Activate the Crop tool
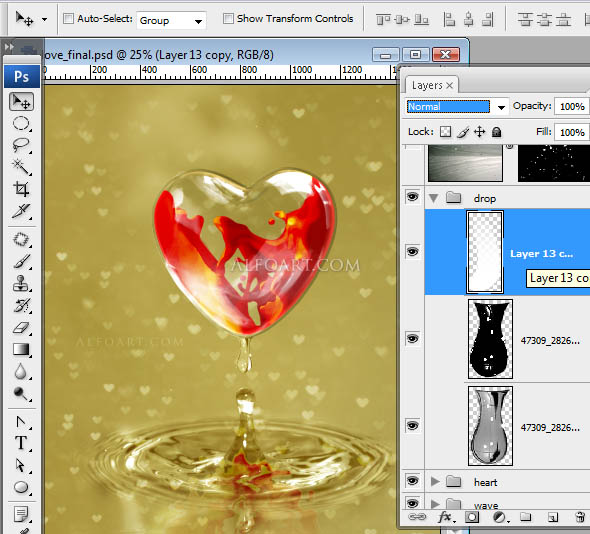Viewport: 590px width, 534px height. coord(21,189)
